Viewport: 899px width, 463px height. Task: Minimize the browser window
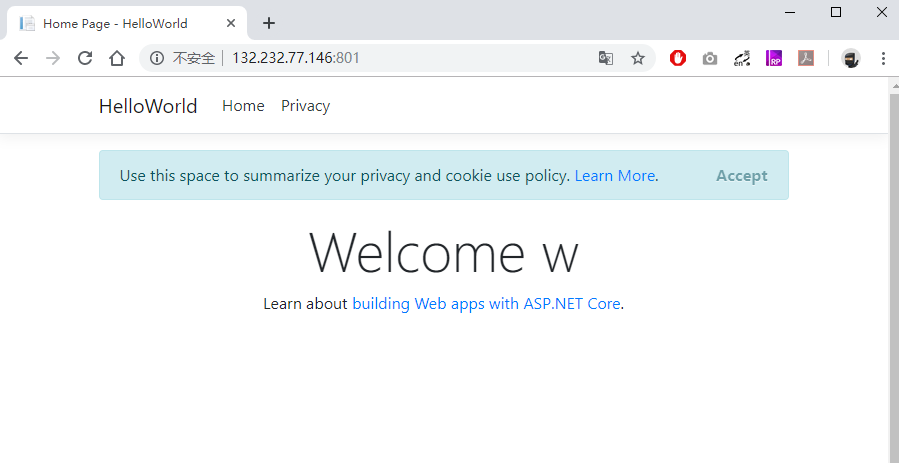click(x=790, y=12)
